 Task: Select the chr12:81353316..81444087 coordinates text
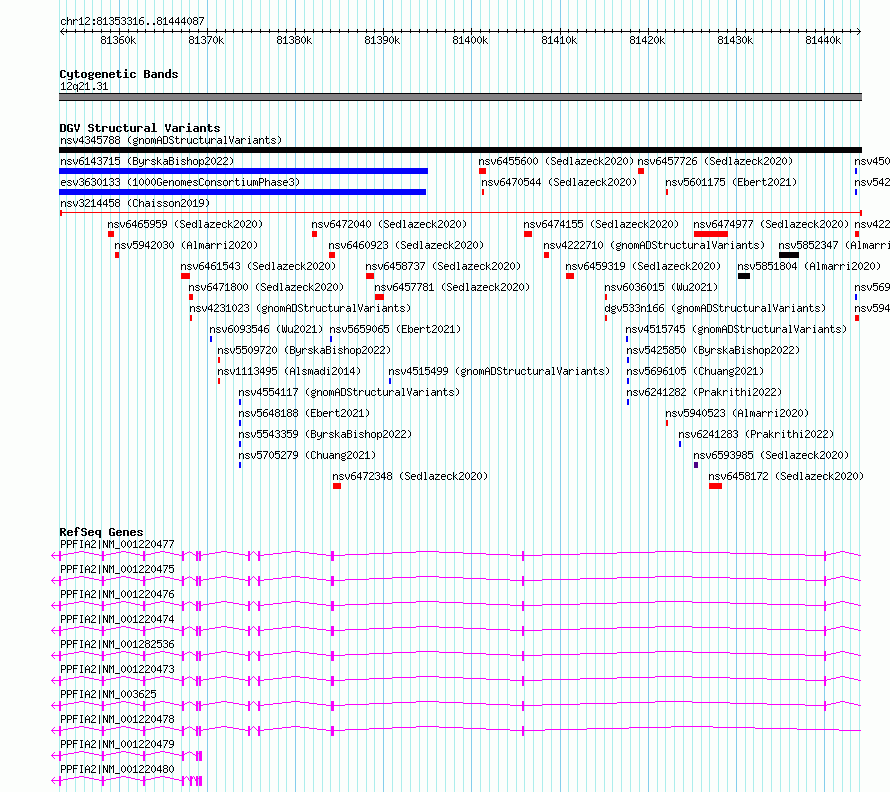(132, 21)
